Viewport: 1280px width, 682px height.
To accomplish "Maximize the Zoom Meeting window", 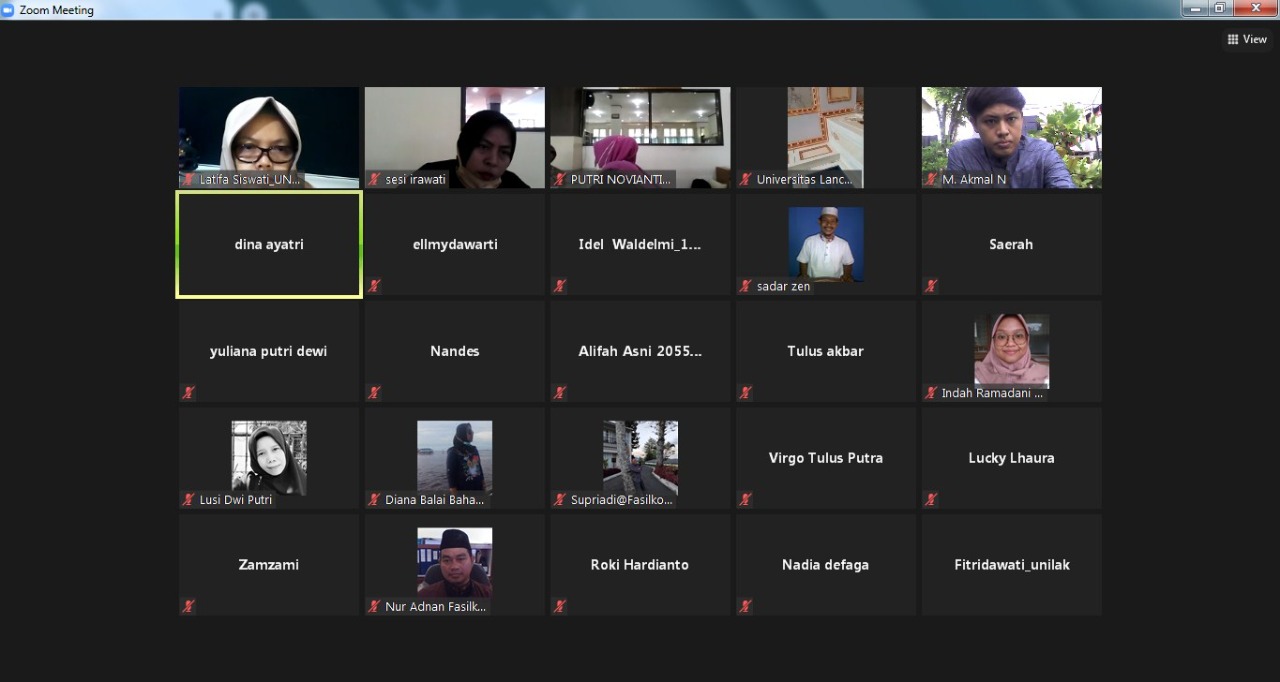I will coord(1220,8).
